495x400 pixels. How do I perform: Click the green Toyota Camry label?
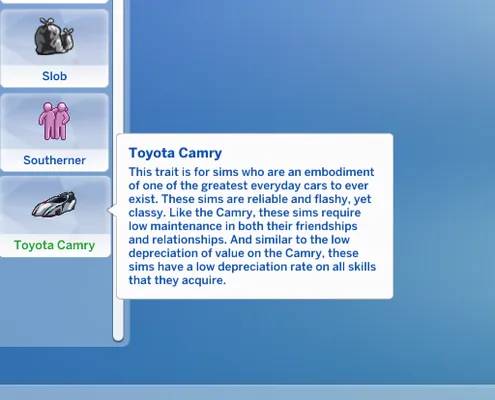[x=54, y=245]
